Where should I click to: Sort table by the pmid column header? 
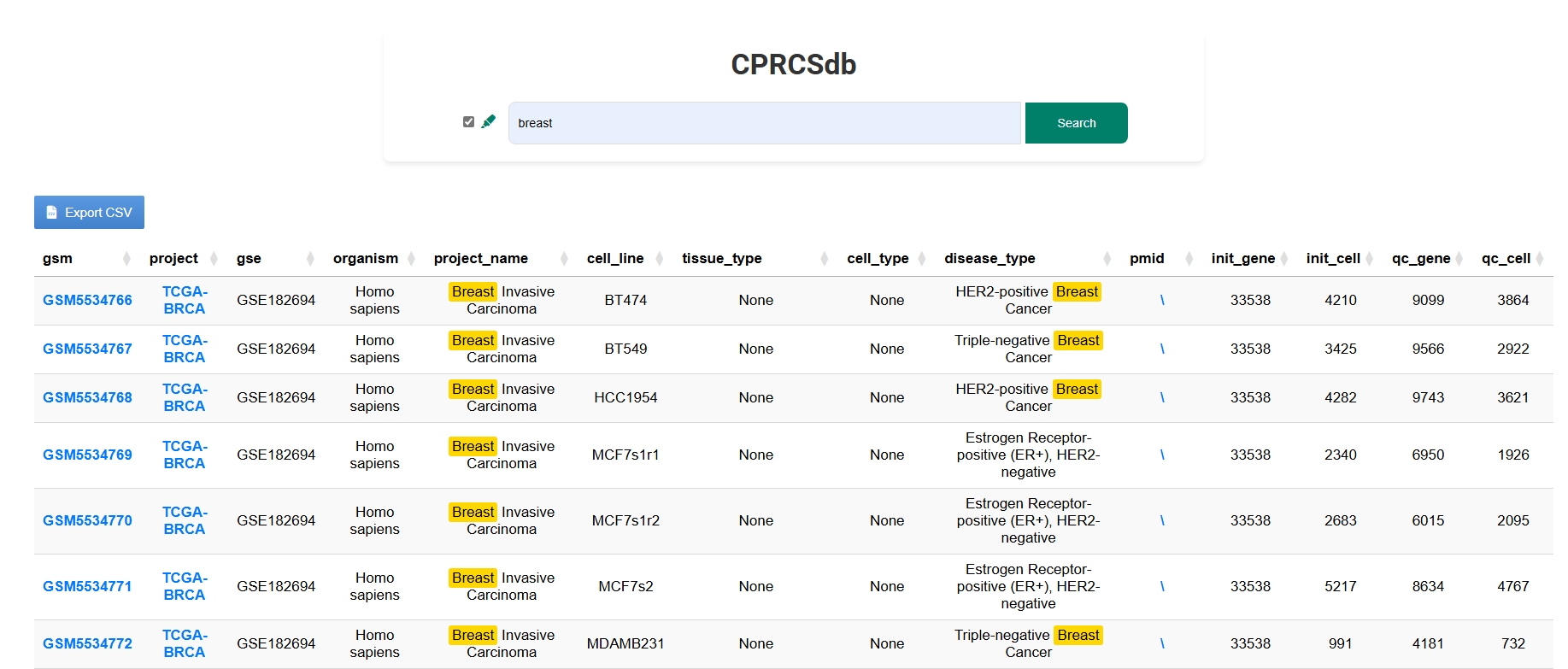(1147, 259)
